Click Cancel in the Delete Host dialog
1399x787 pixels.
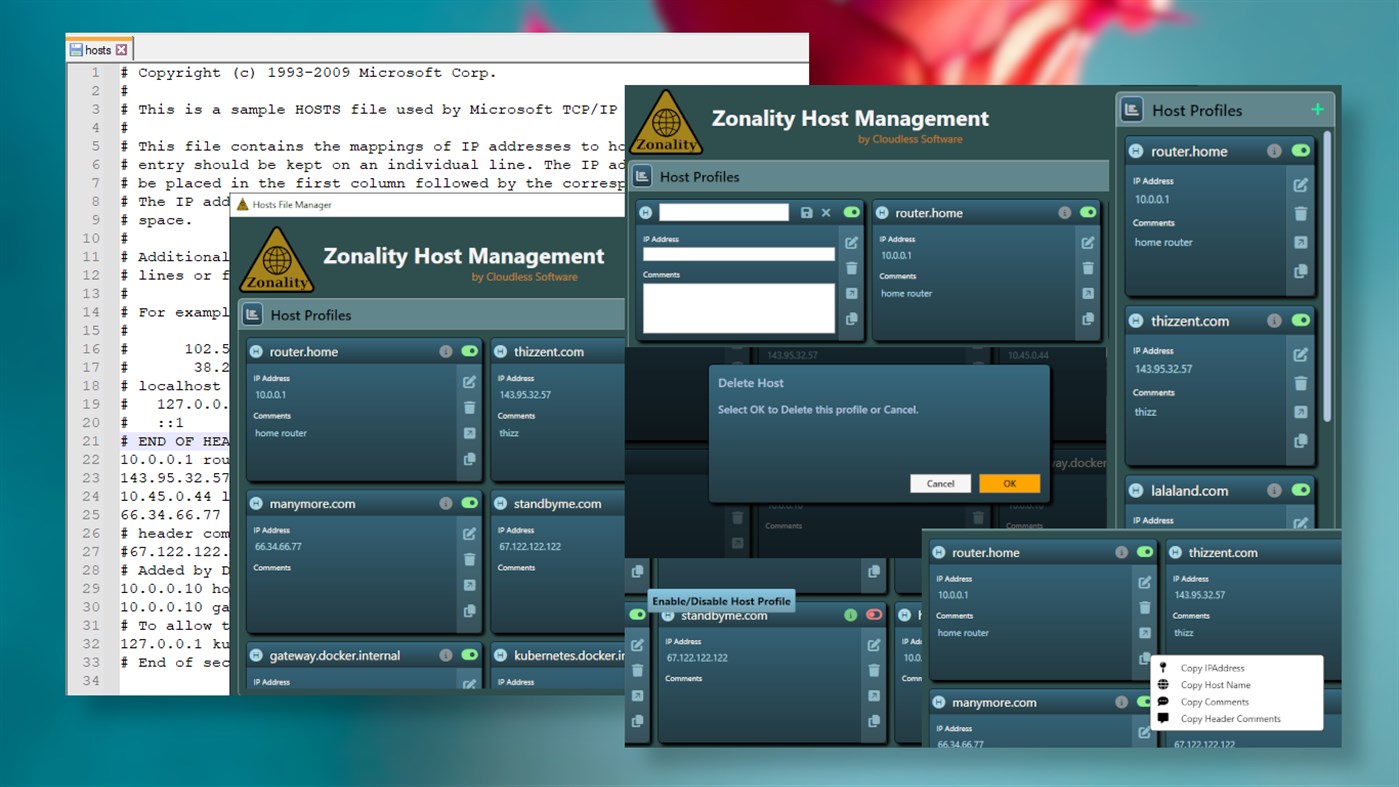tap(939, 483)
